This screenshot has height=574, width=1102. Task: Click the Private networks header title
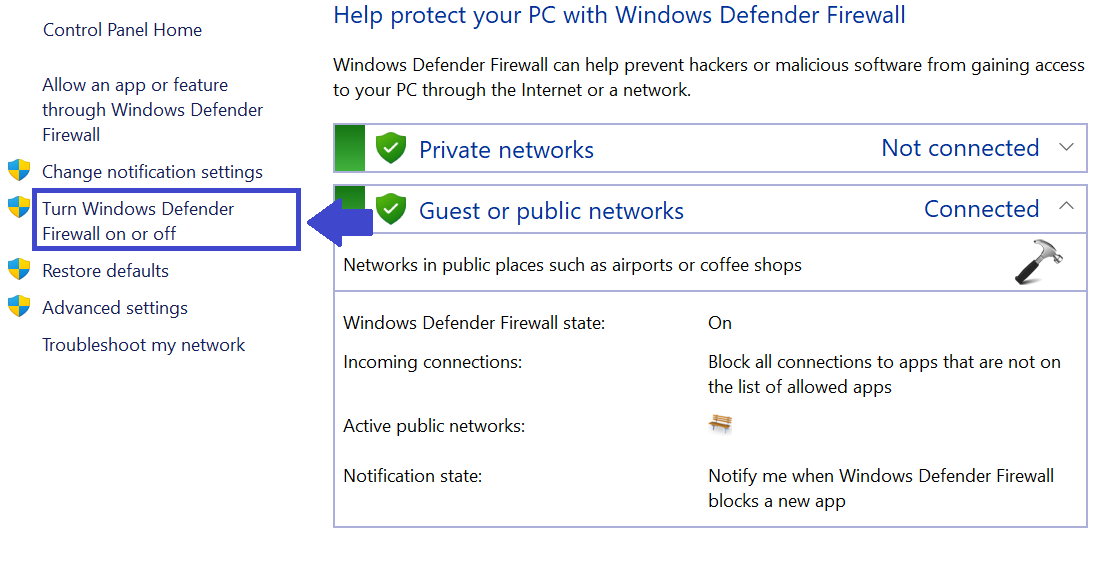[506, 150]
